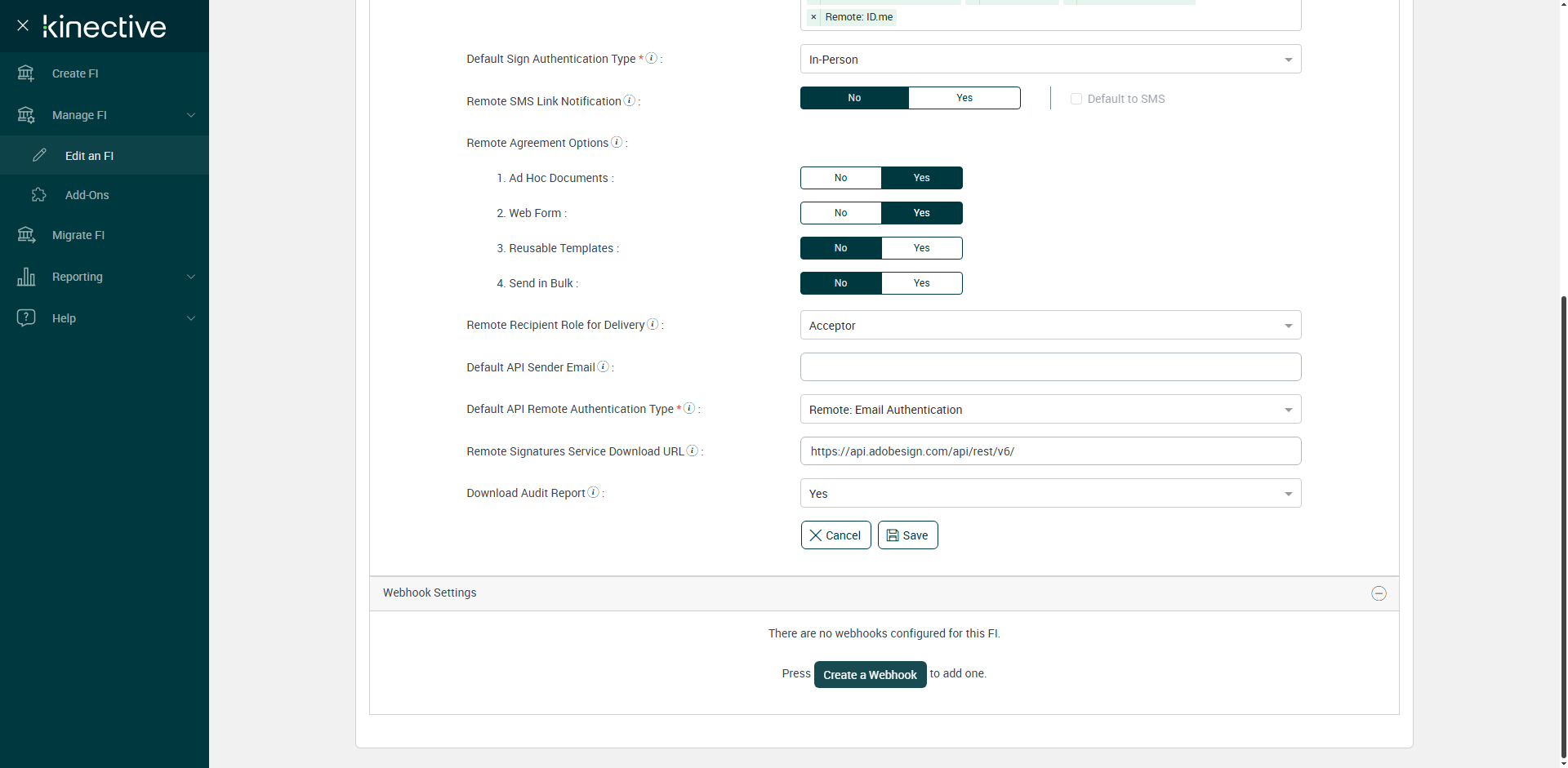The image size is (1568, 768).
Task: Set Ad Hoc Documents to No
Action: pos(840,178)
